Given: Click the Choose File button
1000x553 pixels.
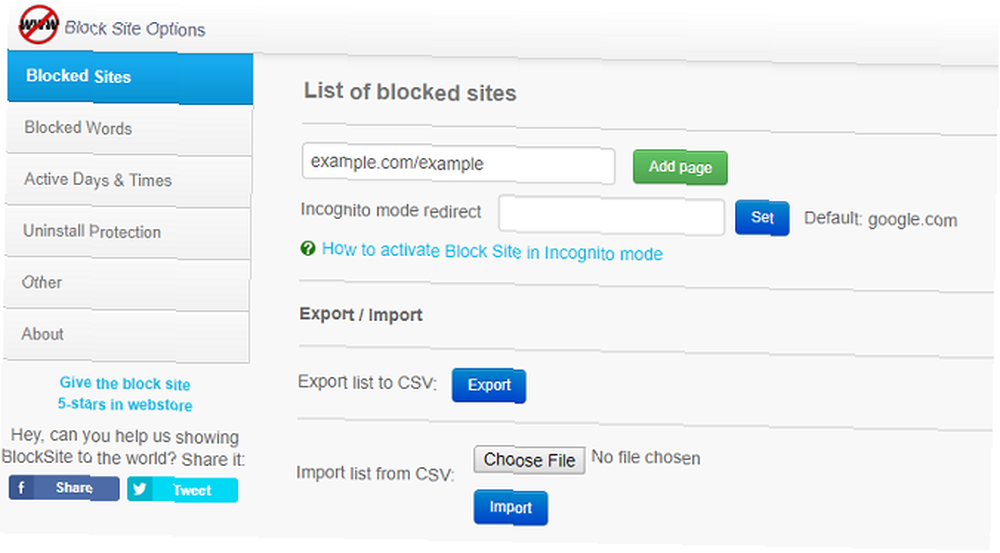Looking at the screenshot, I should tap(529, 460).
